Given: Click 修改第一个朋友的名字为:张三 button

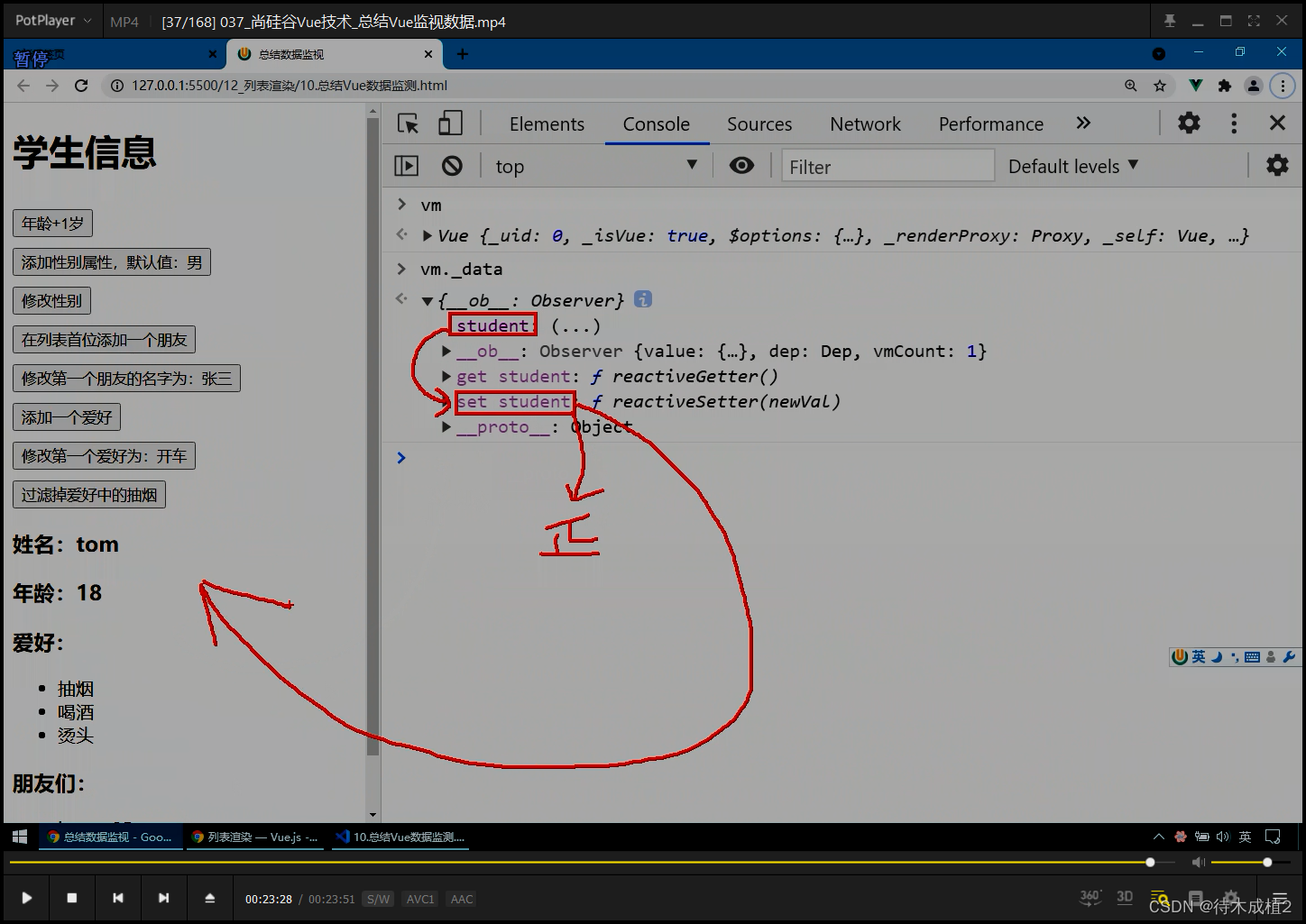Looking at the screenshot, I should (126, 379).
